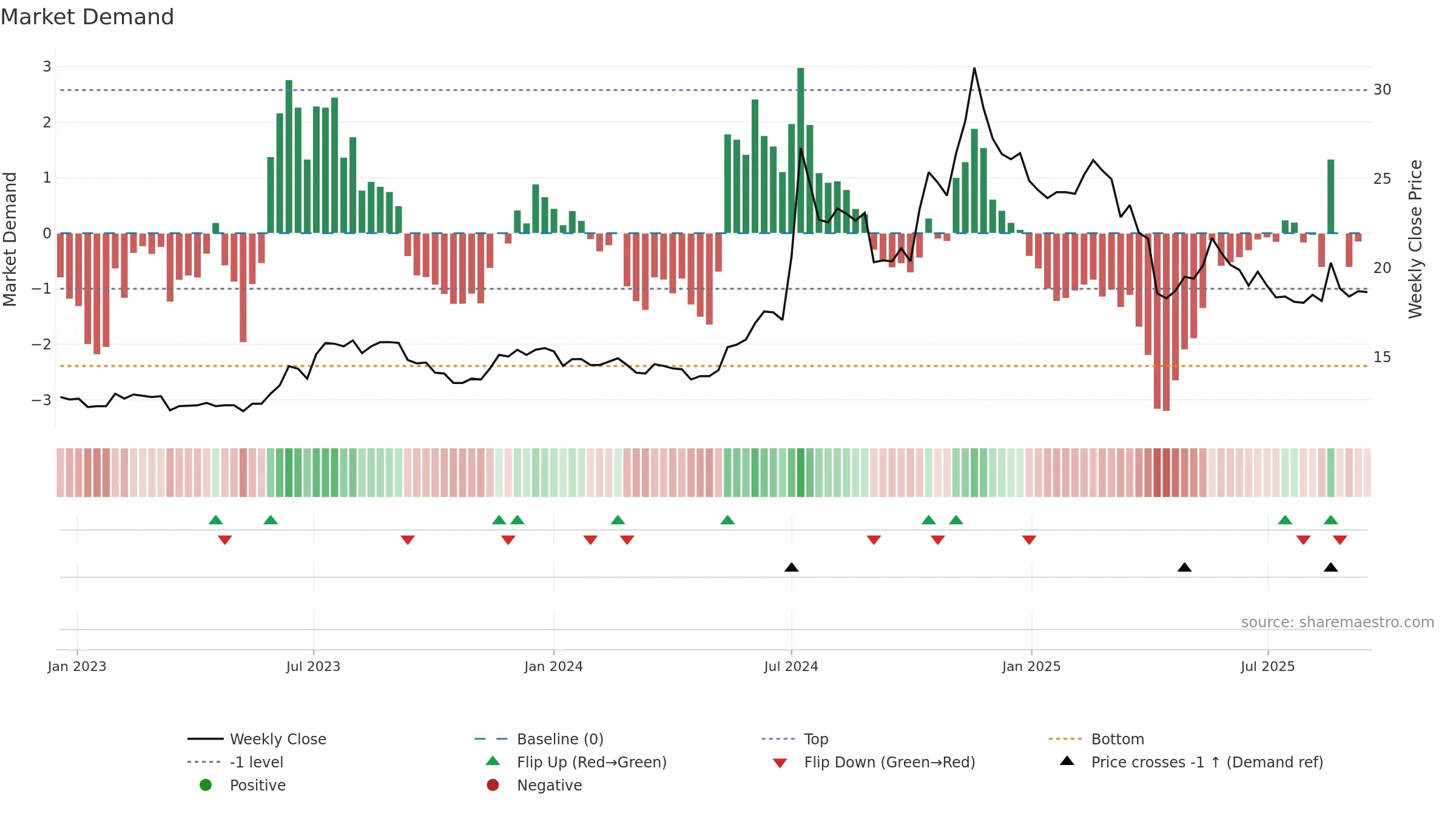The width and height of the screenshot is (1456, 819).
Task: Click the green Flip Up triangle in legend
Action: (493, 761)
